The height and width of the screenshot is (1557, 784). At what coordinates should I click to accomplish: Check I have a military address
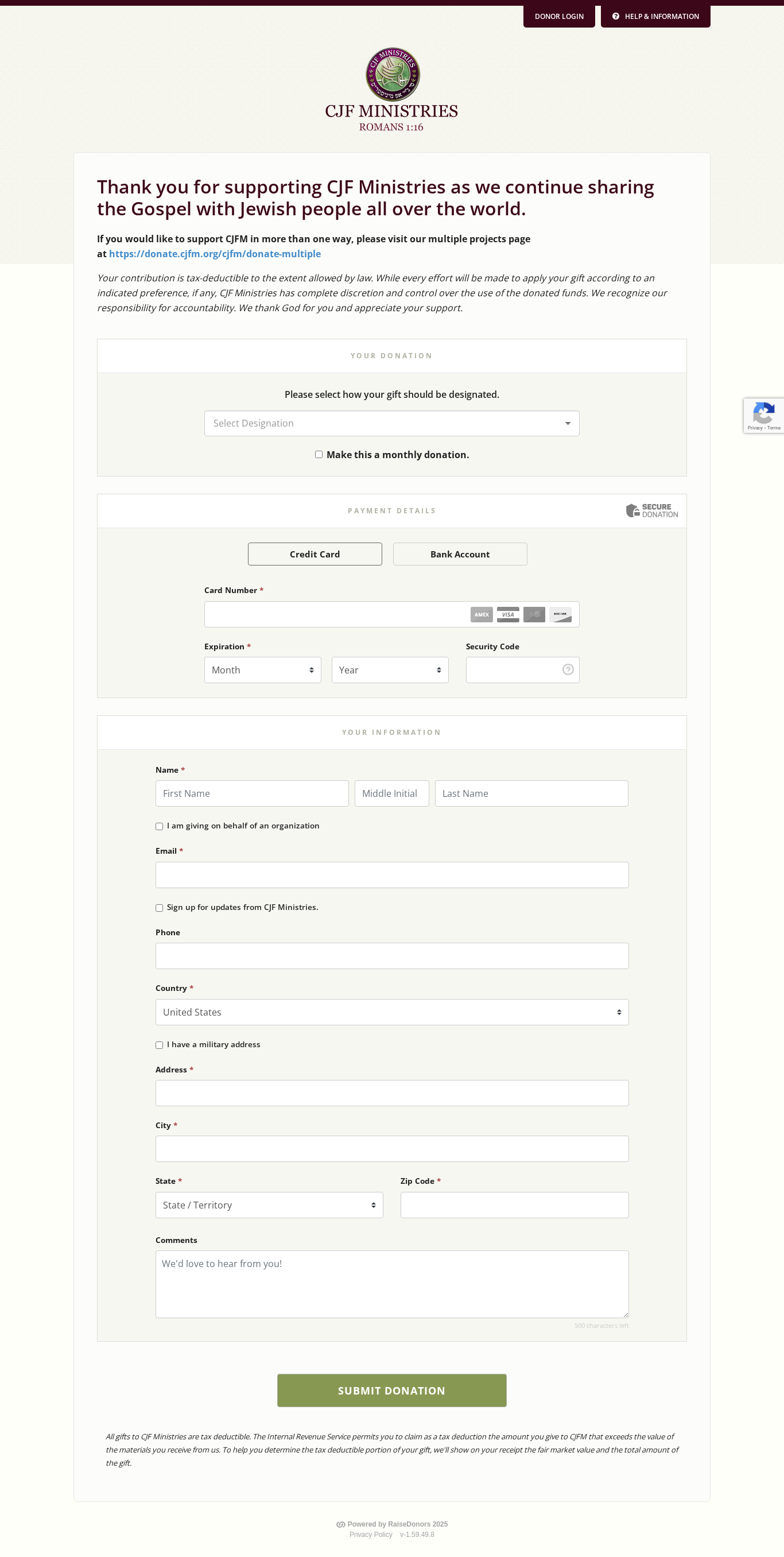(x=159, y=1044)
